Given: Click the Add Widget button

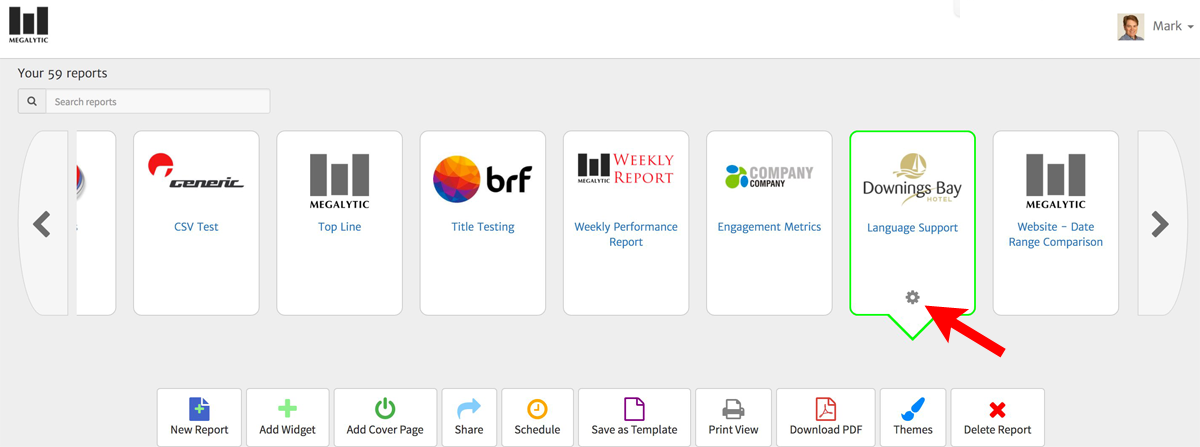Looking at the screenshot, I should coord(288,417).
